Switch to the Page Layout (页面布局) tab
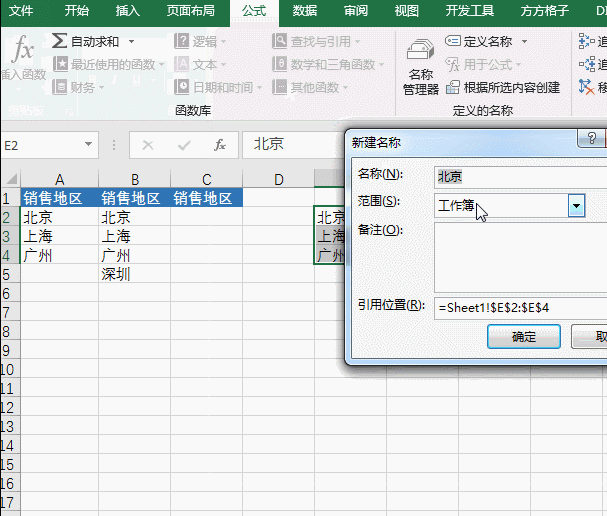The width and height of the screenshot is (607, 516). tap(190, 11)
